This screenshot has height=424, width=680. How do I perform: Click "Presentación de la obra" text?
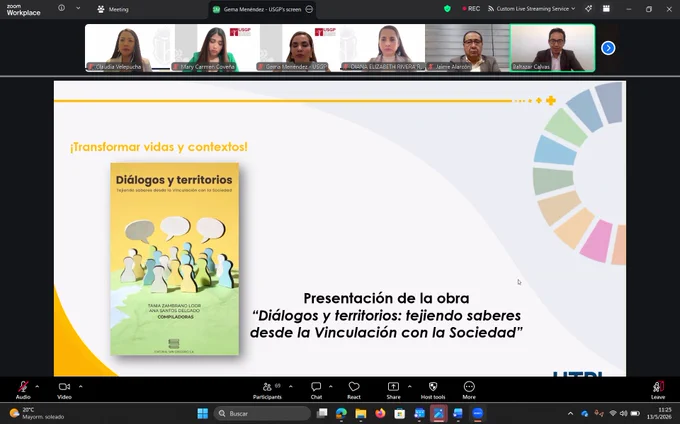pyautogui.click(x=386, y=298)
